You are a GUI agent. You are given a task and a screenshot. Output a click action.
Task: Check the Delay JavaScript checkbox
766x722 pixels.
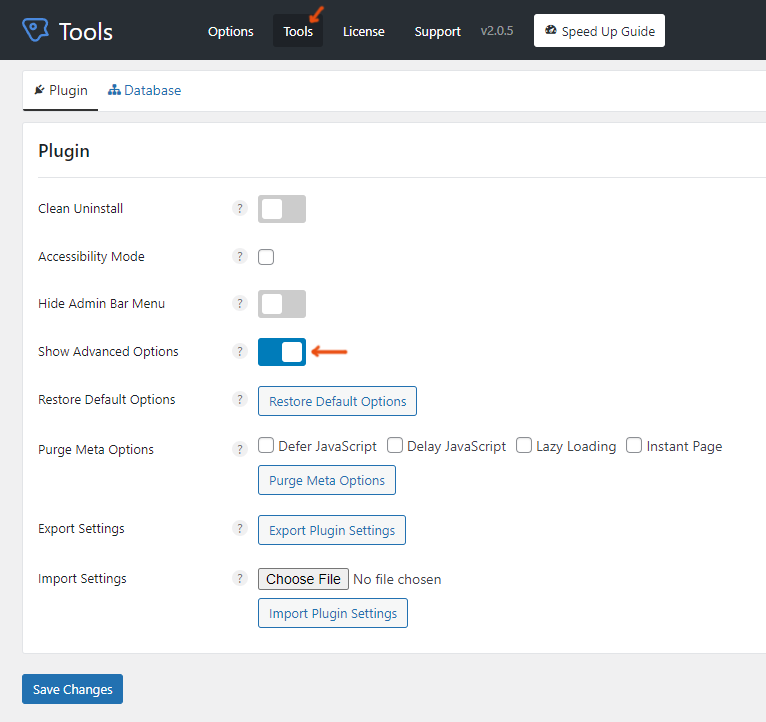click(395, 446)
